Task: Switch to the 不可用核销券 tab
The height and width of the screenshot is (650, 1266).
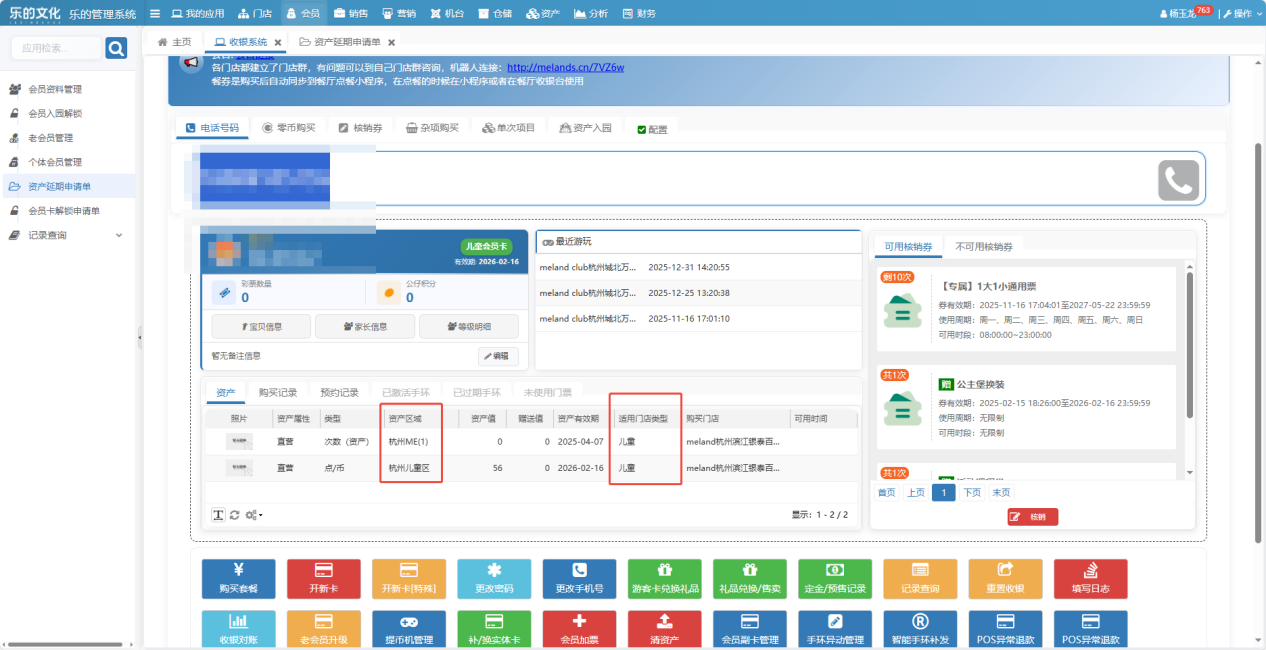Action: (985, 246)
